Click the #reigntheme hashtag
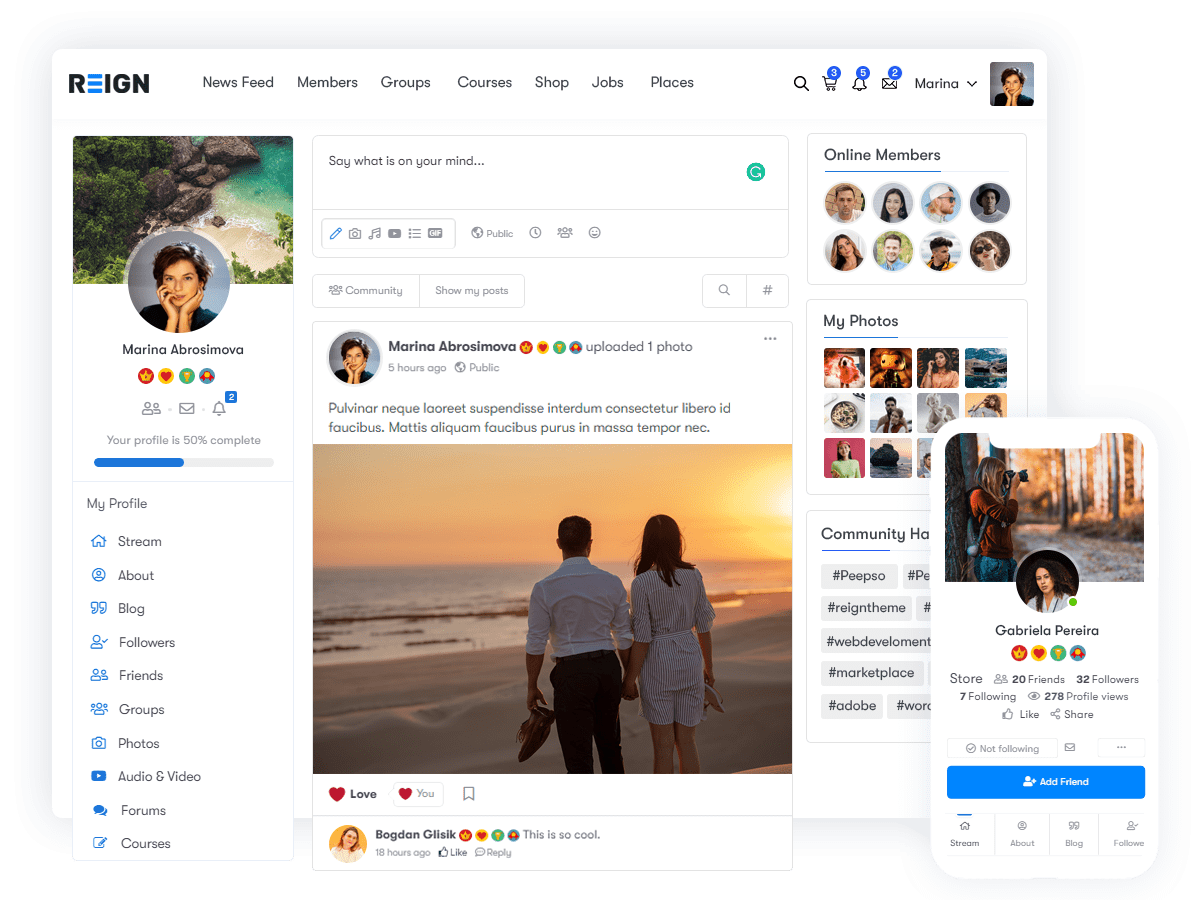 tap(867, 608)
